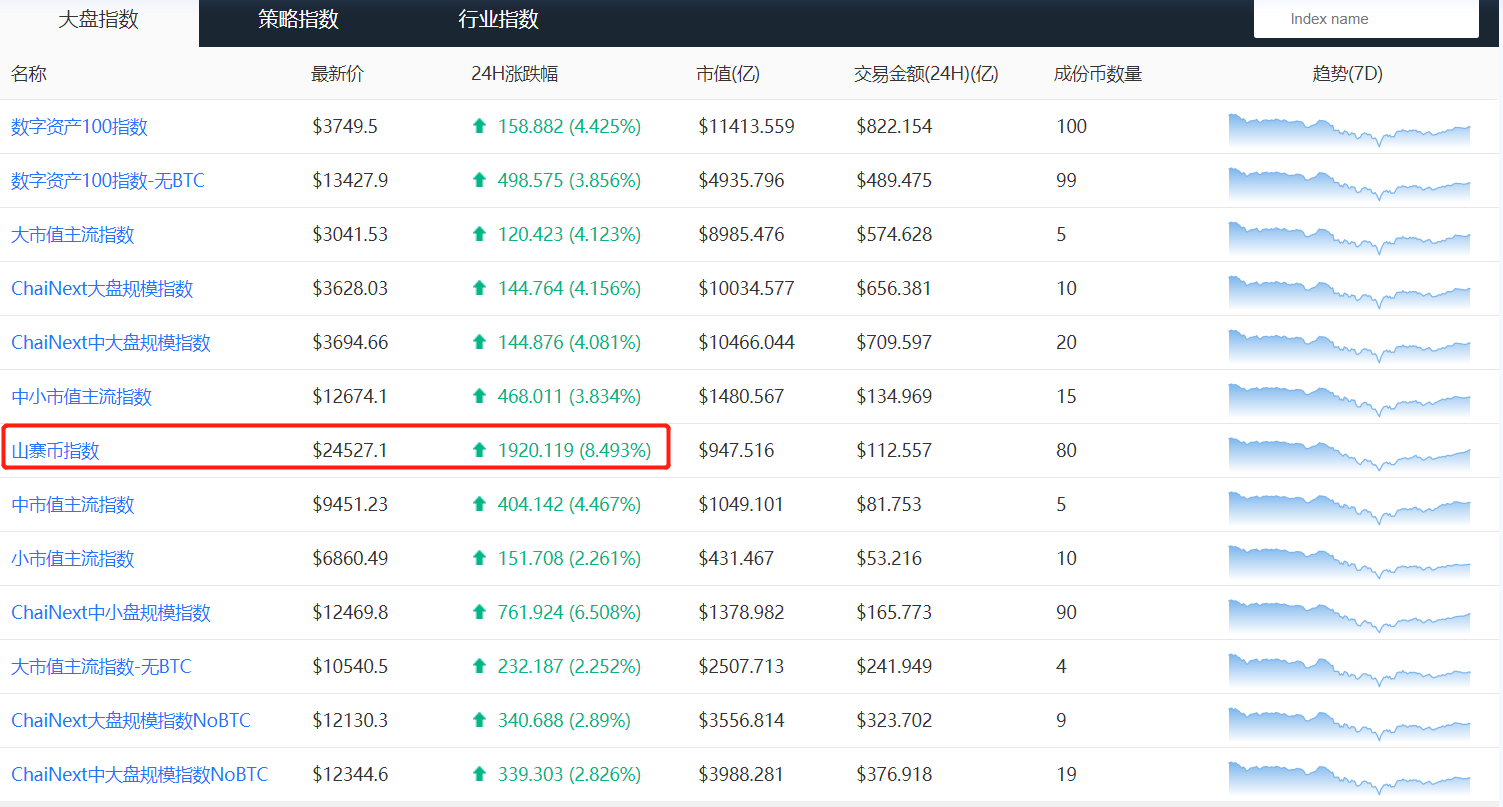This screenshot has height=807, width=1503.
Task: Open the ChaiNext大盘规模指数 link
Action: pyautogui.click(x=102, y=289)
